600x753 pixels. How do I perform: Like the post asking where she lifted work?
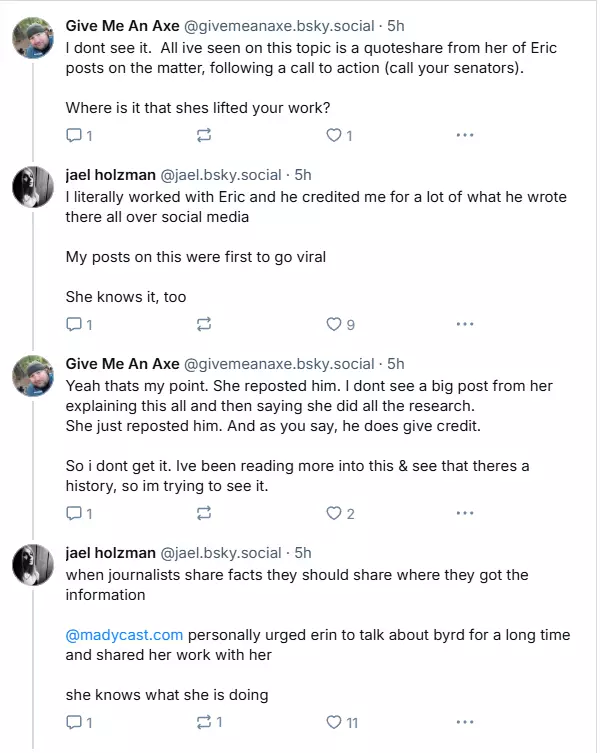tap(334, 135)
